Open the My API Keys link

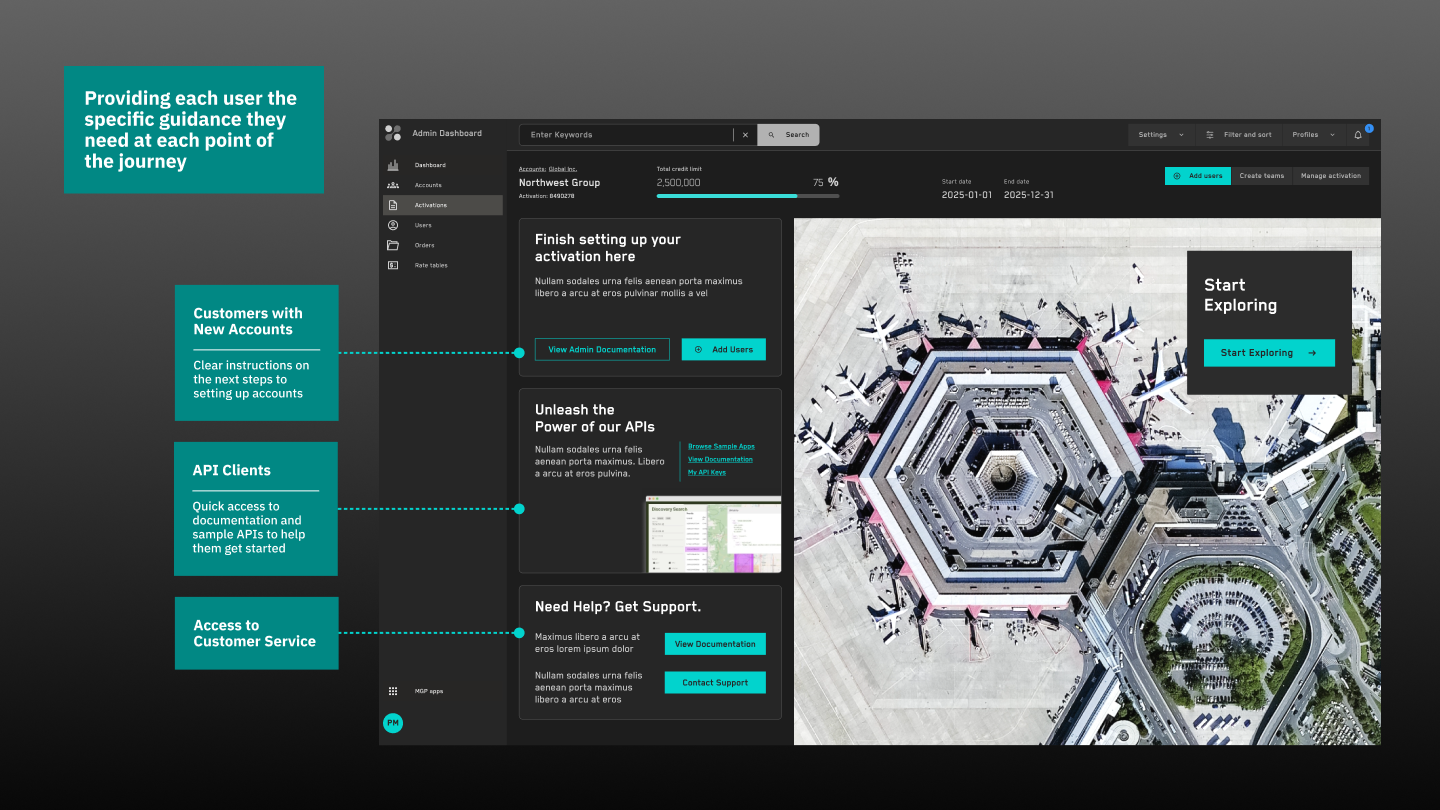707,472
